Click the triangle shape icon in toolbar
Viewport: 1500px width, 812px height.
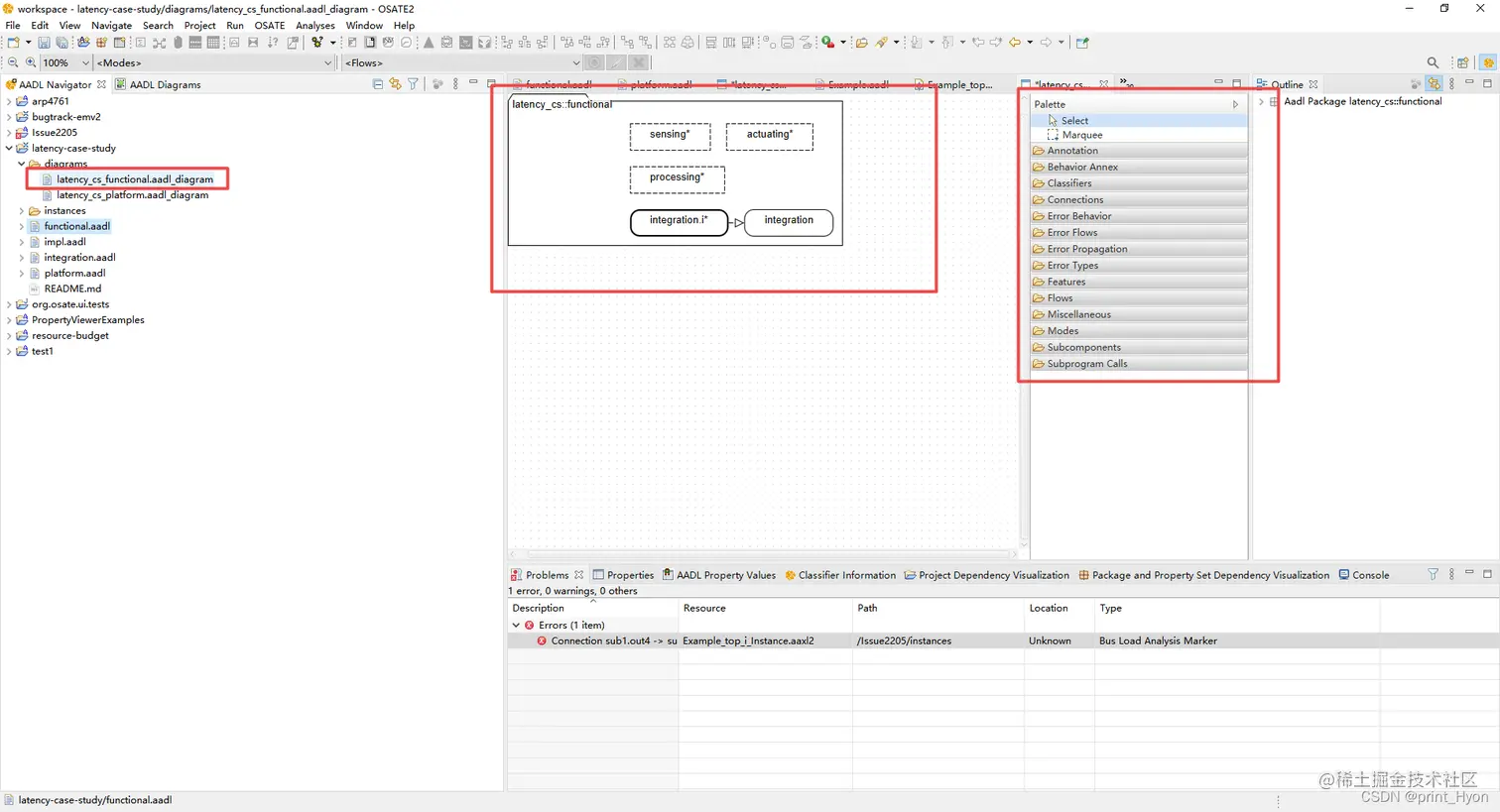(429, 43)
